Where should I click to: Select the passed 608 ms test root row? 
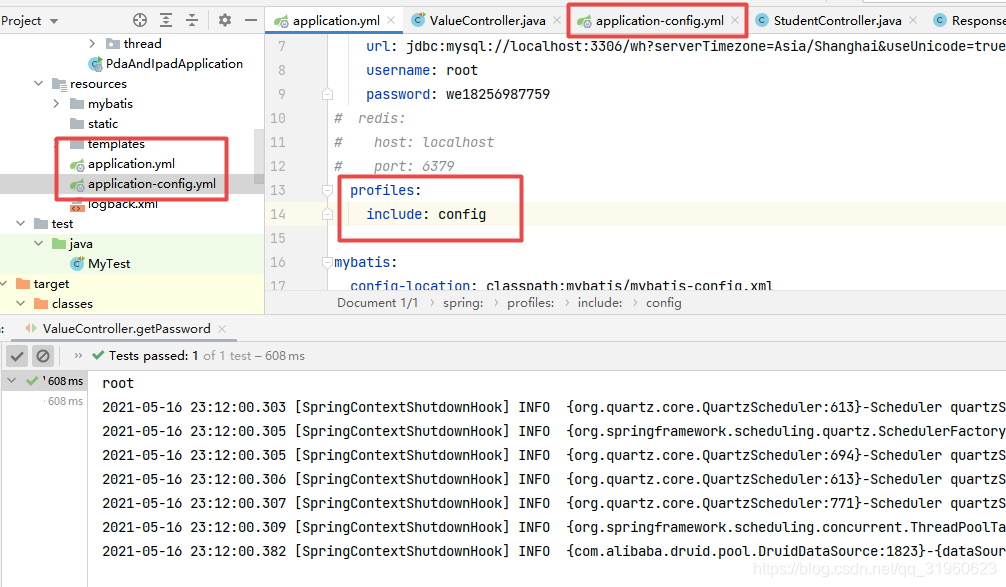pos(44,381)
